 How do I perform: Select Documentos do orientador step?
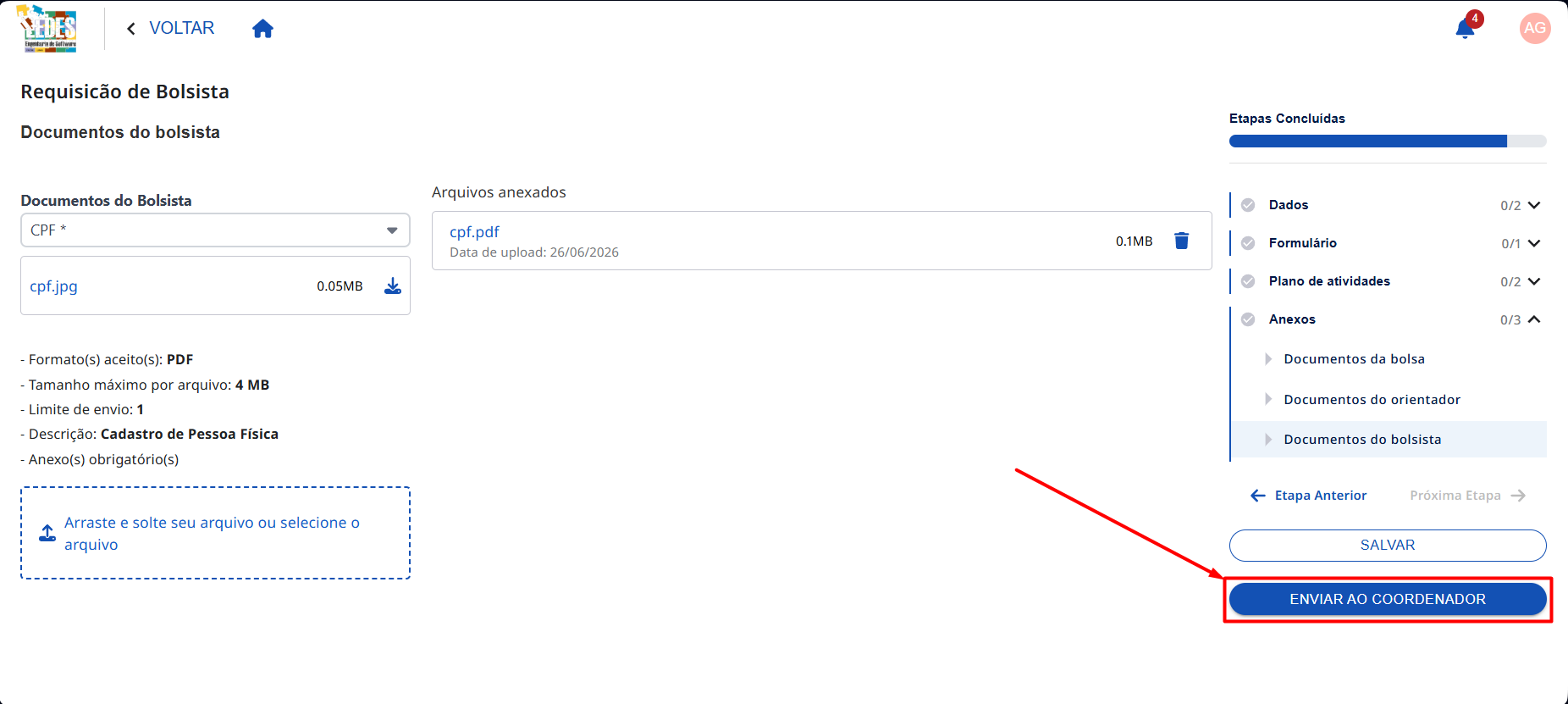pos(1372,400)
